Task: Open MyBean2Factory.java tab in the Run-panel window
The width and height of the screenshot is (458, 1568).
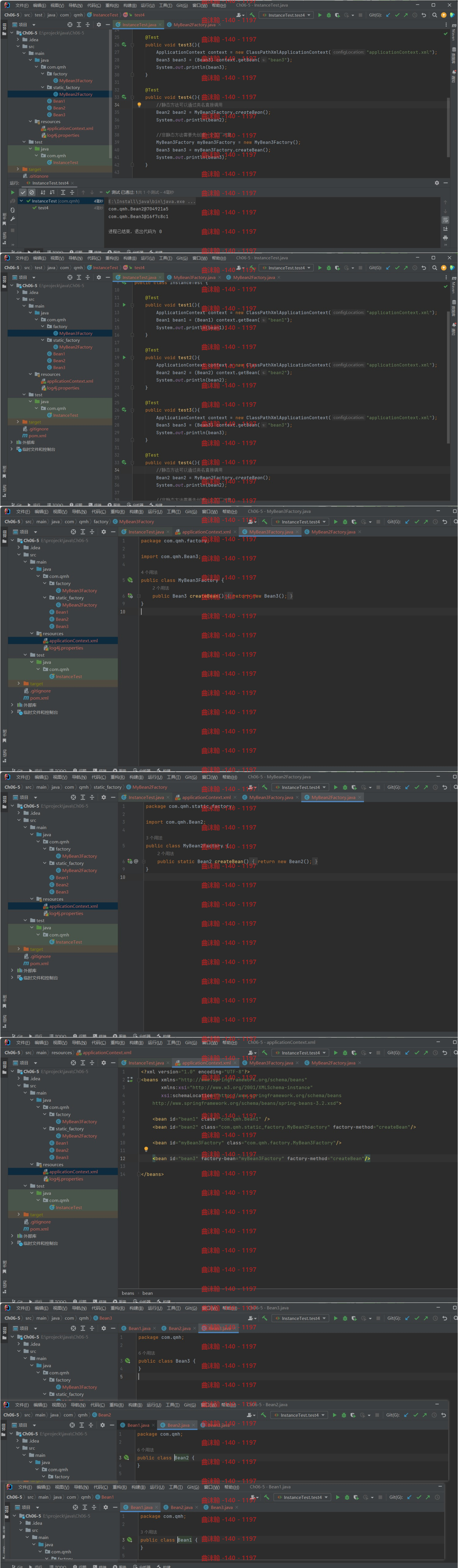Action: click(x=194, y=24)
